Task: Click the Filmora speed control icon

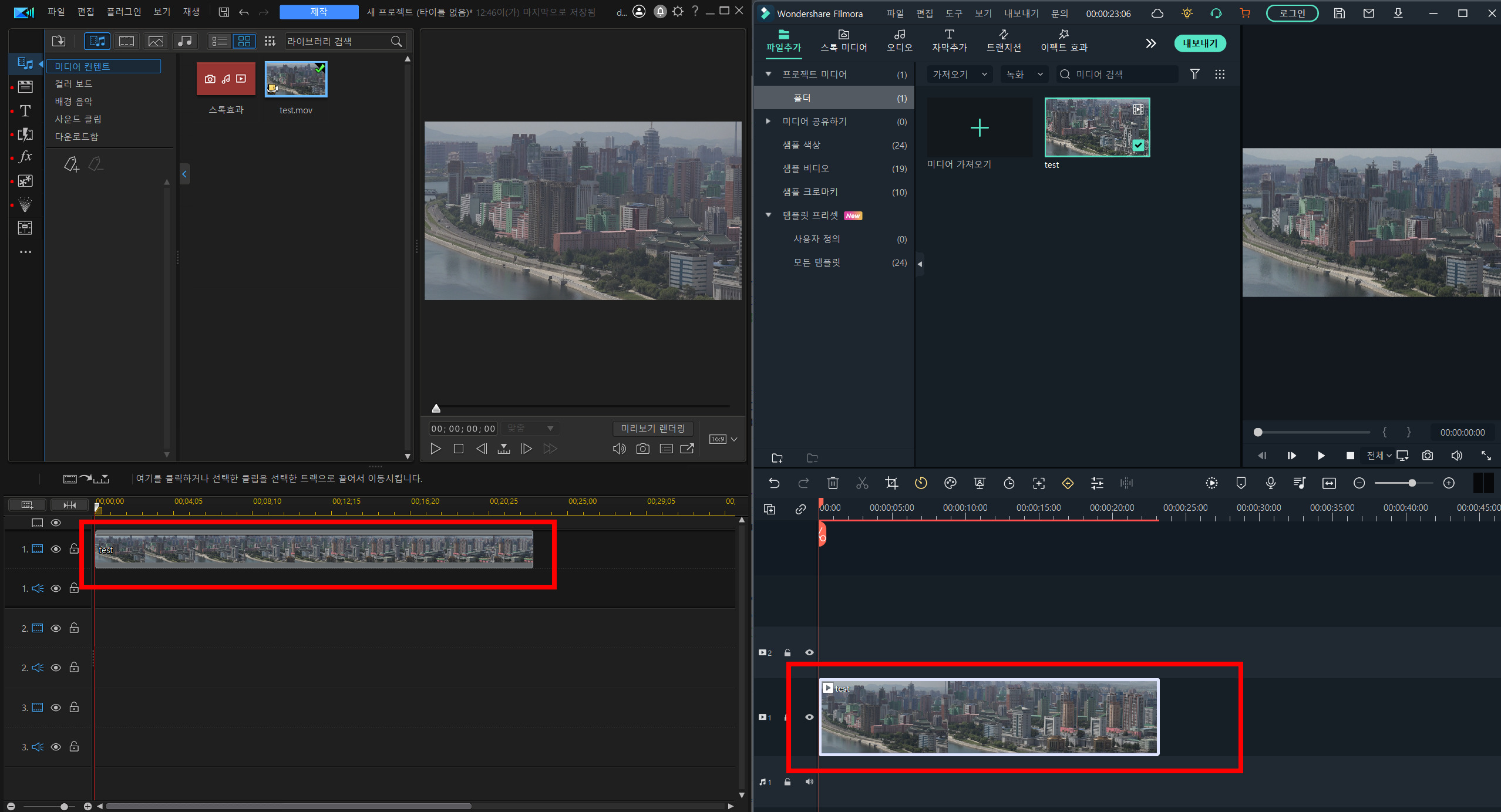Action: coord(921,483)
